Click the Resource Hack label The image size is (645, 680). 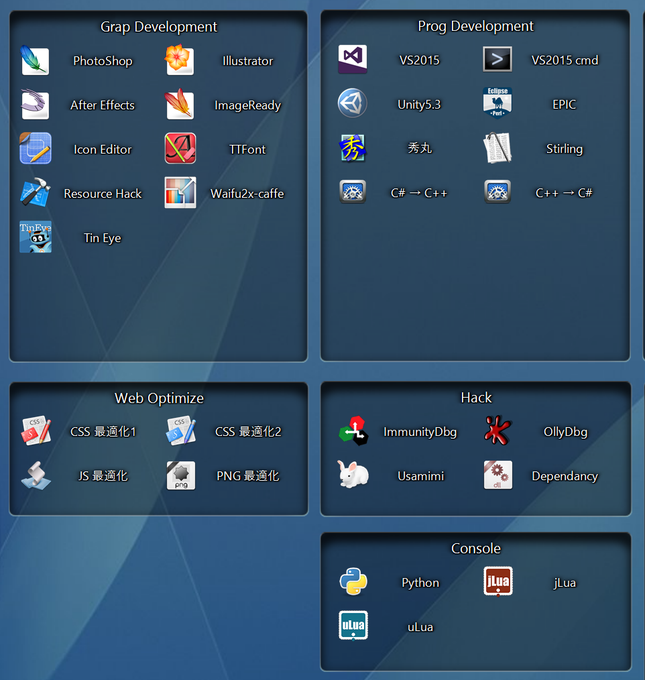pyautogui.click(x=103, y=193)
